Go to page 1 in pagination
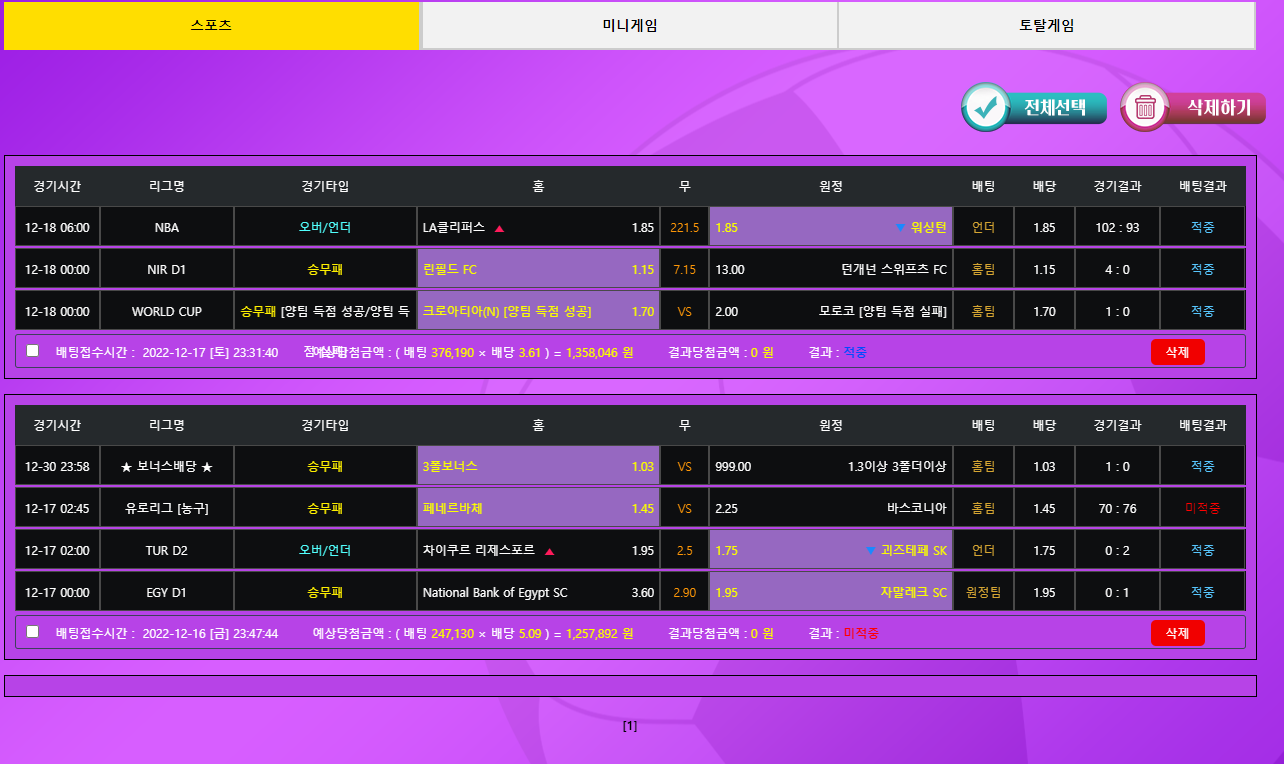Screen dimensions: 1284x764 629,726
